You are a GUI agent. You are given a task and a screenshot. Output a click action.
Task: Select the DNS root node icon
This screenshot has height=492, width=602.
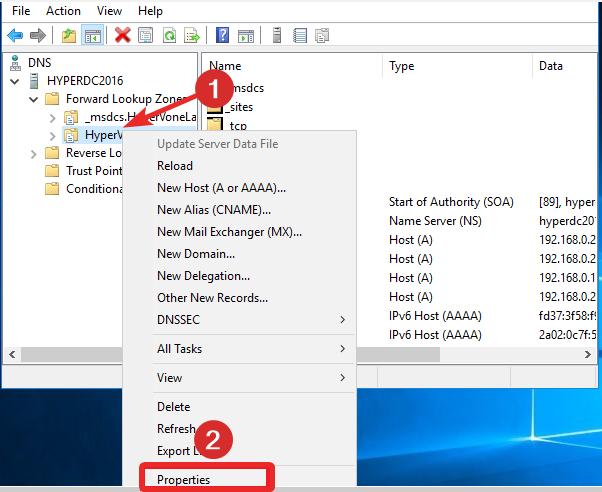tap(15, 63)
